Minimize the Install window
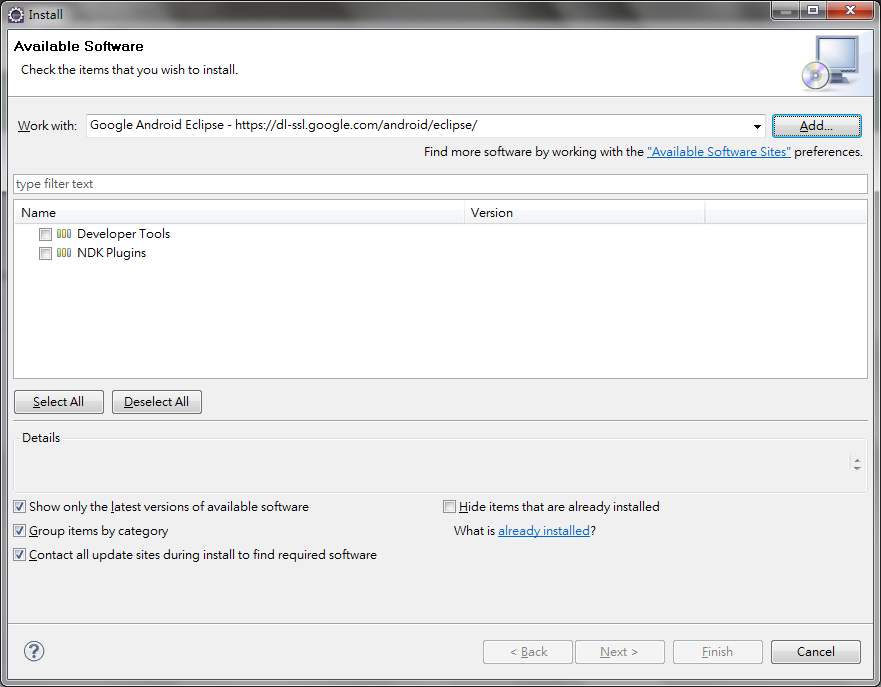The width and height of the screenshot is (881, 687). [x=786, y=11]
